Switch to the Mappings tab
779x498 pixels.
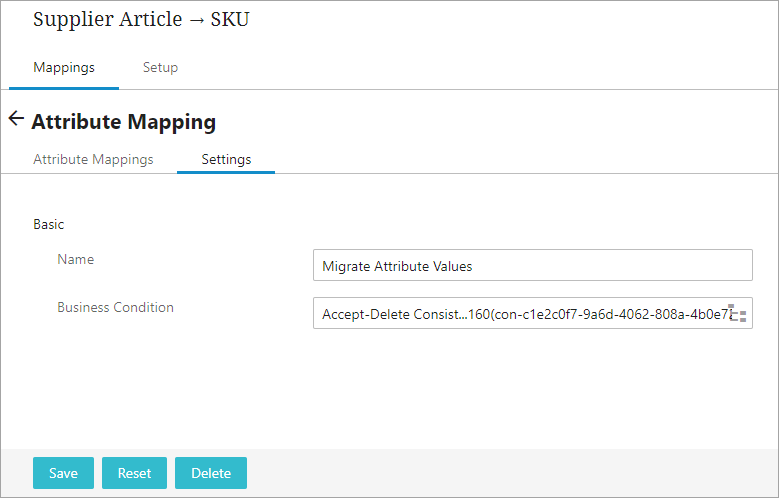[64, 68]
